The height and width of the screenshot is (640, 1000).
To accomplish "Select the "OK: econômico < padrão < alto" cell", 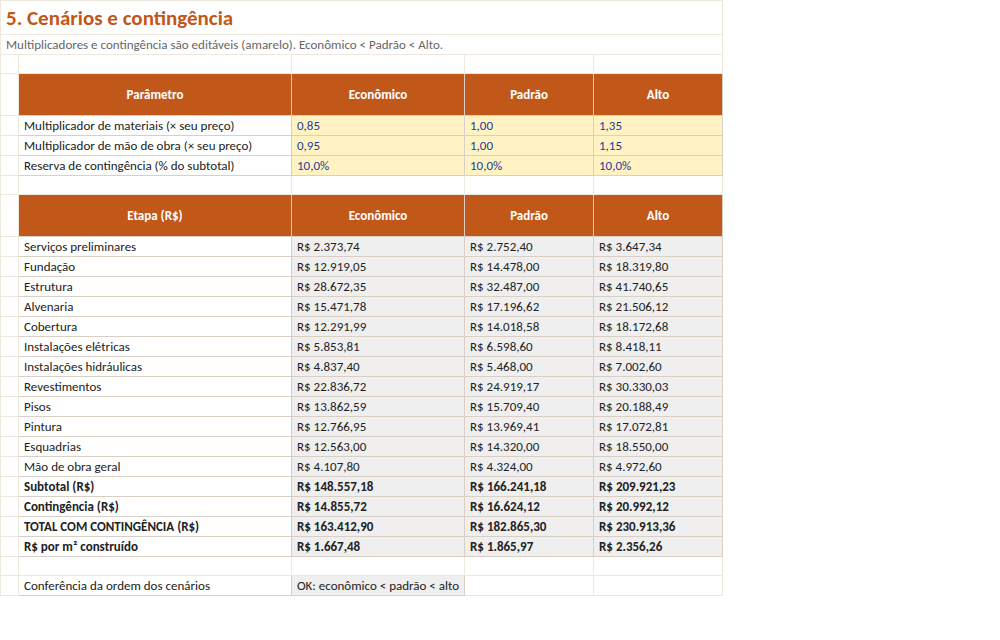I will tap(378, 586).
